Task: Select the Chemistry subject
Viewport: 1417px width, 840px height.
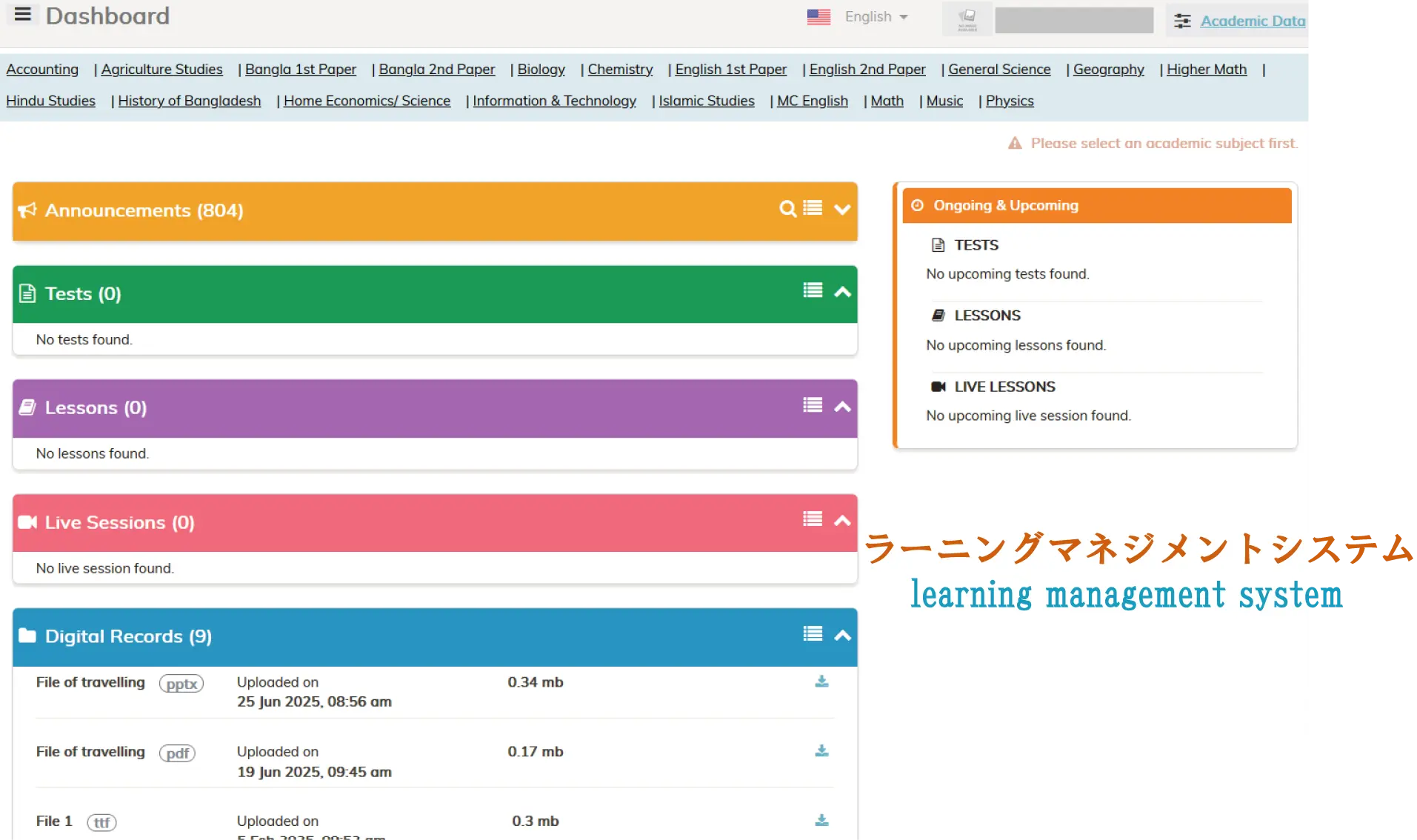Action: pos(620,69)
